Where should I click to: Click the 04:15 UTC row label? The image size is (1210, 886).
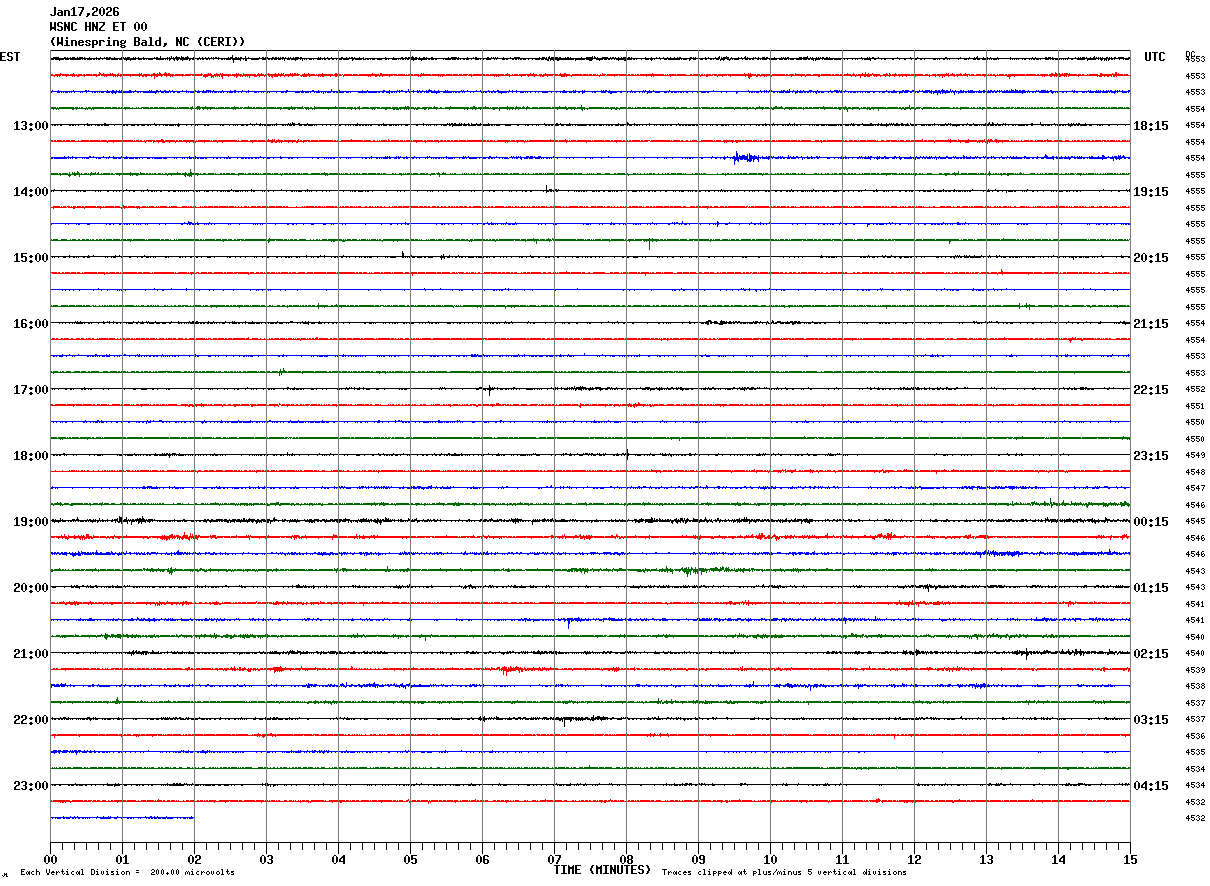pos(1151,786)
